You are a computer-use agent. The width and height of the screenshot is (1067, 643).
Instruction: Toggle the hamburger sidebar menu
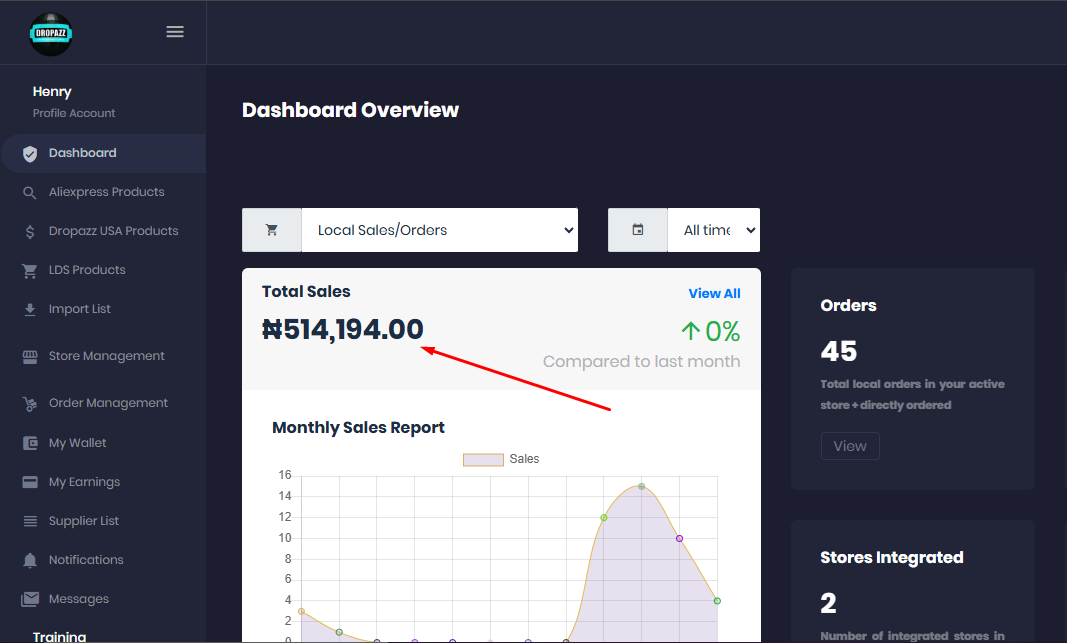tap(175, 32)
